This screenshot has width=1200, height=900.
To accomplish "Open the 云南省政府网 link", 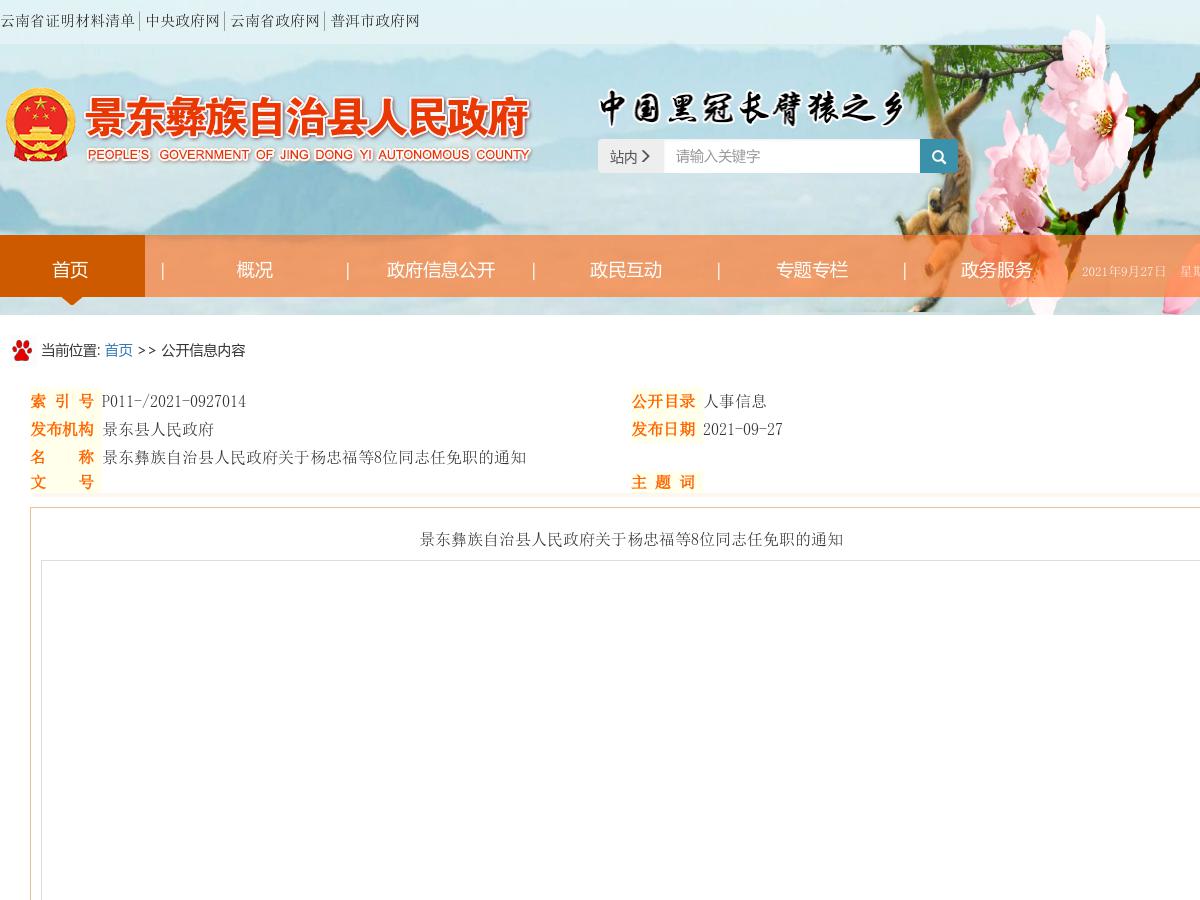I will pos(275,20).
